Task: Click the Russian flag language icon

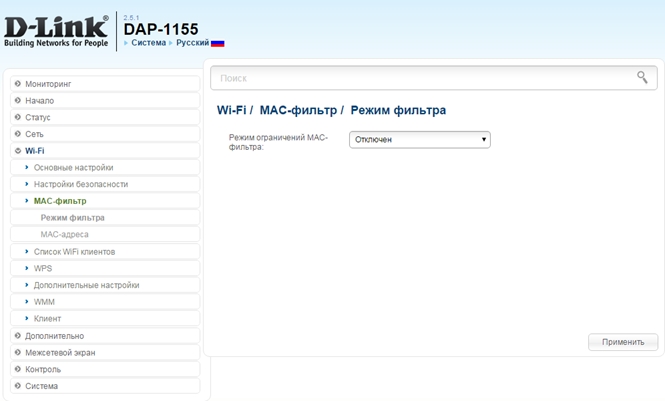Action: (218, 44)
